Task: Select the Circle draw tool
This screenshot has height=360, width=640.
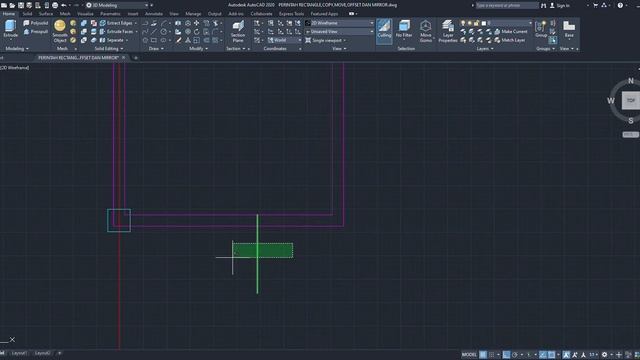Action: click(x=164, y=31)
